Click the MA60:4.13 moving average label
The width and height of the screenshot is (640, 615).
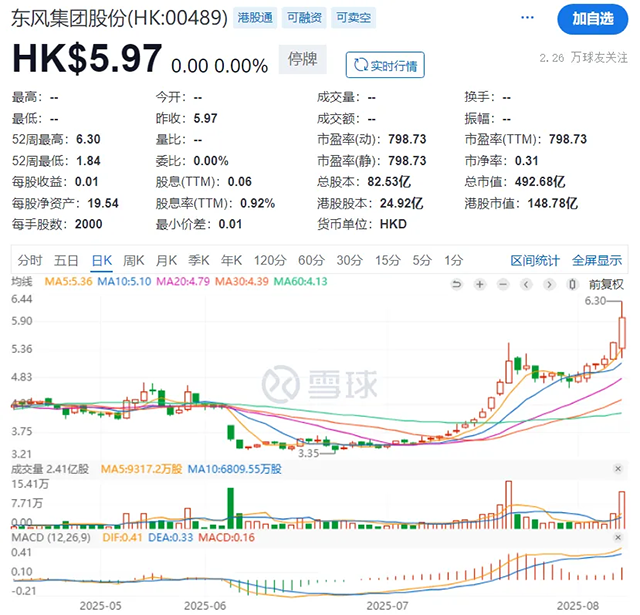click(300, 282)
